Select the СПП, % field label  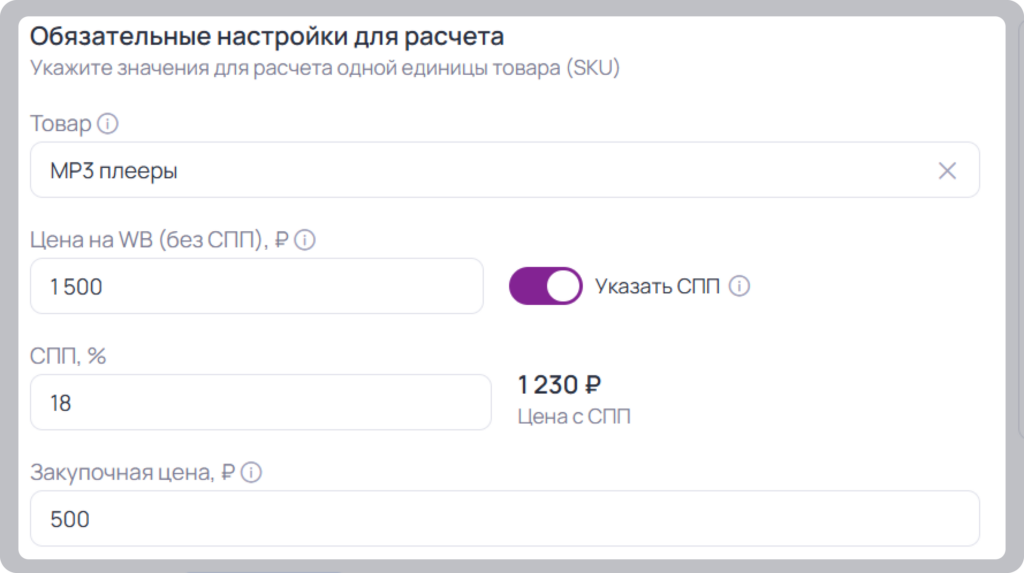tap(68, 356)
